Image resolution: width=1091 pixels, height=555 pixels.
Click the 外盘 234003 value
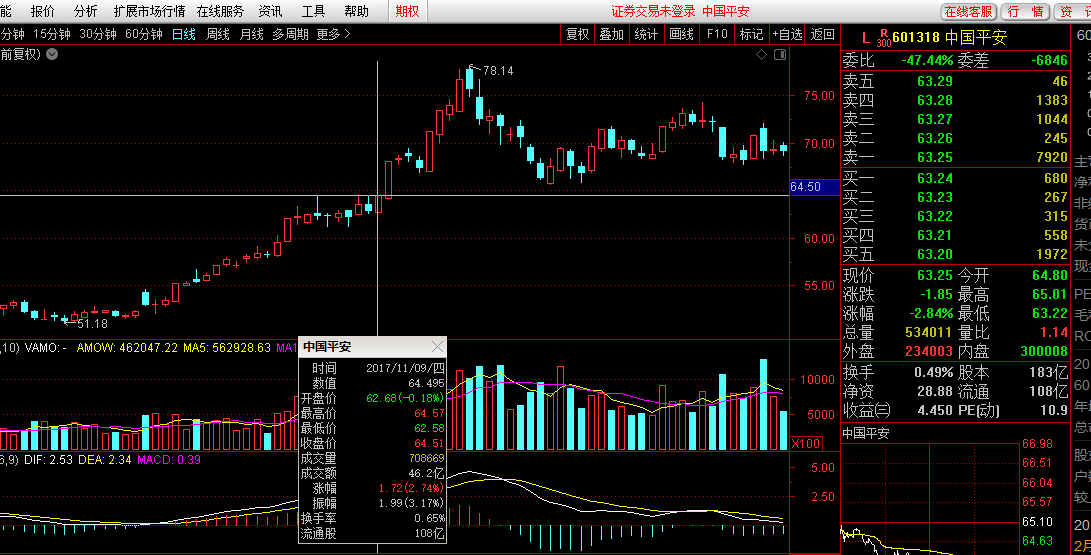pos(929,351)
